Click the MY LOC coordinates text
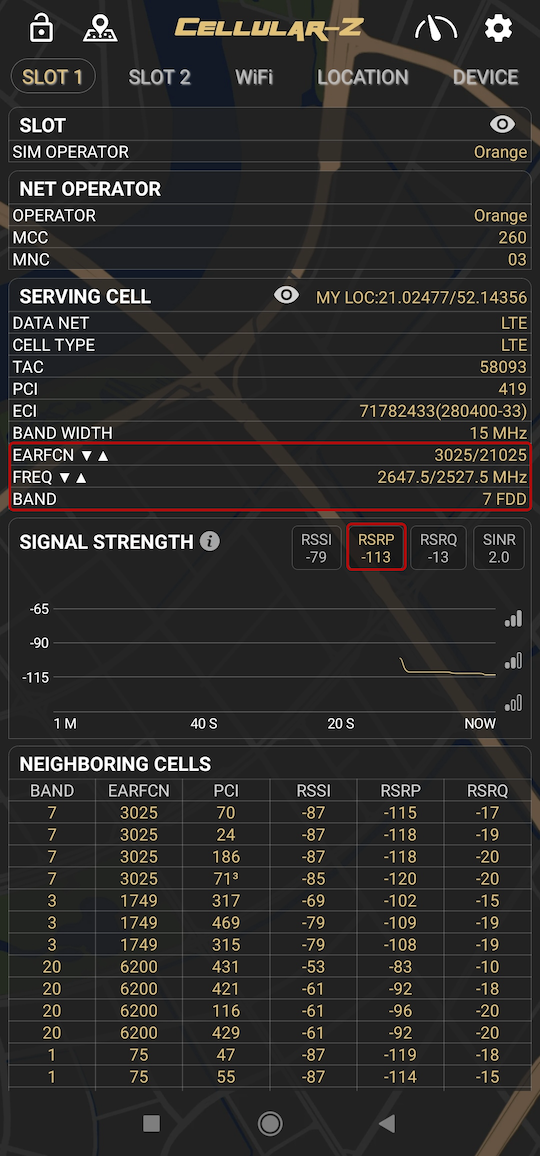Image resolution: width=540 pixels, height=1156 pixels. click(x=422, y=297)
